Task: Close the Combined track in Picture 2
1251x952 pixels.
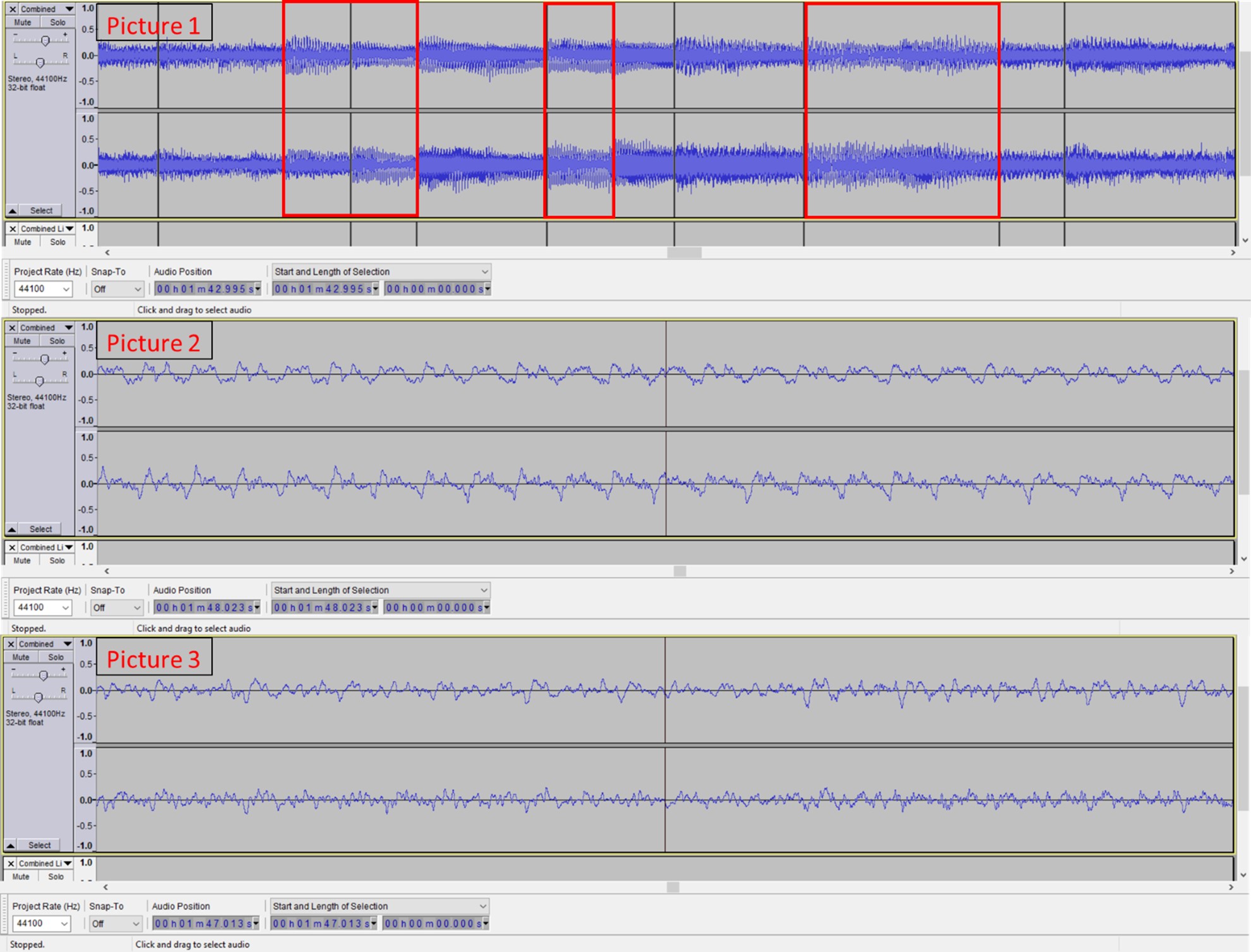Action: pos(12,328)
